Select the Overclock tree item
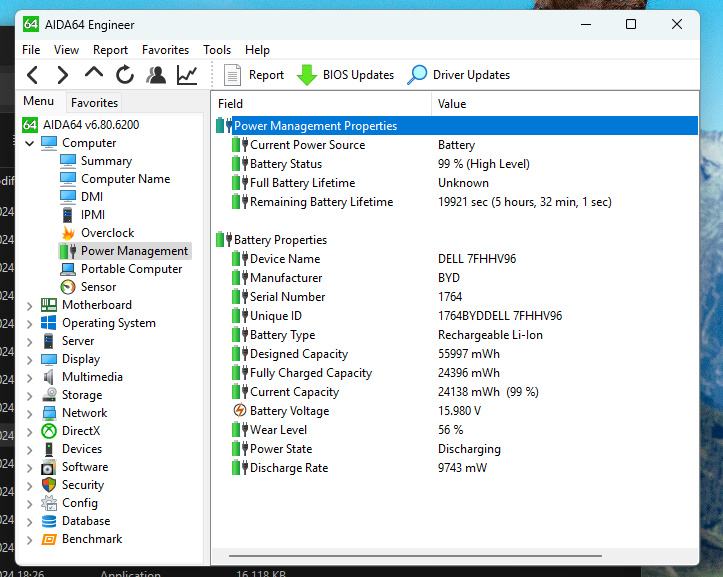The height and width of the screenshot is (577, 723). [107, 233]
